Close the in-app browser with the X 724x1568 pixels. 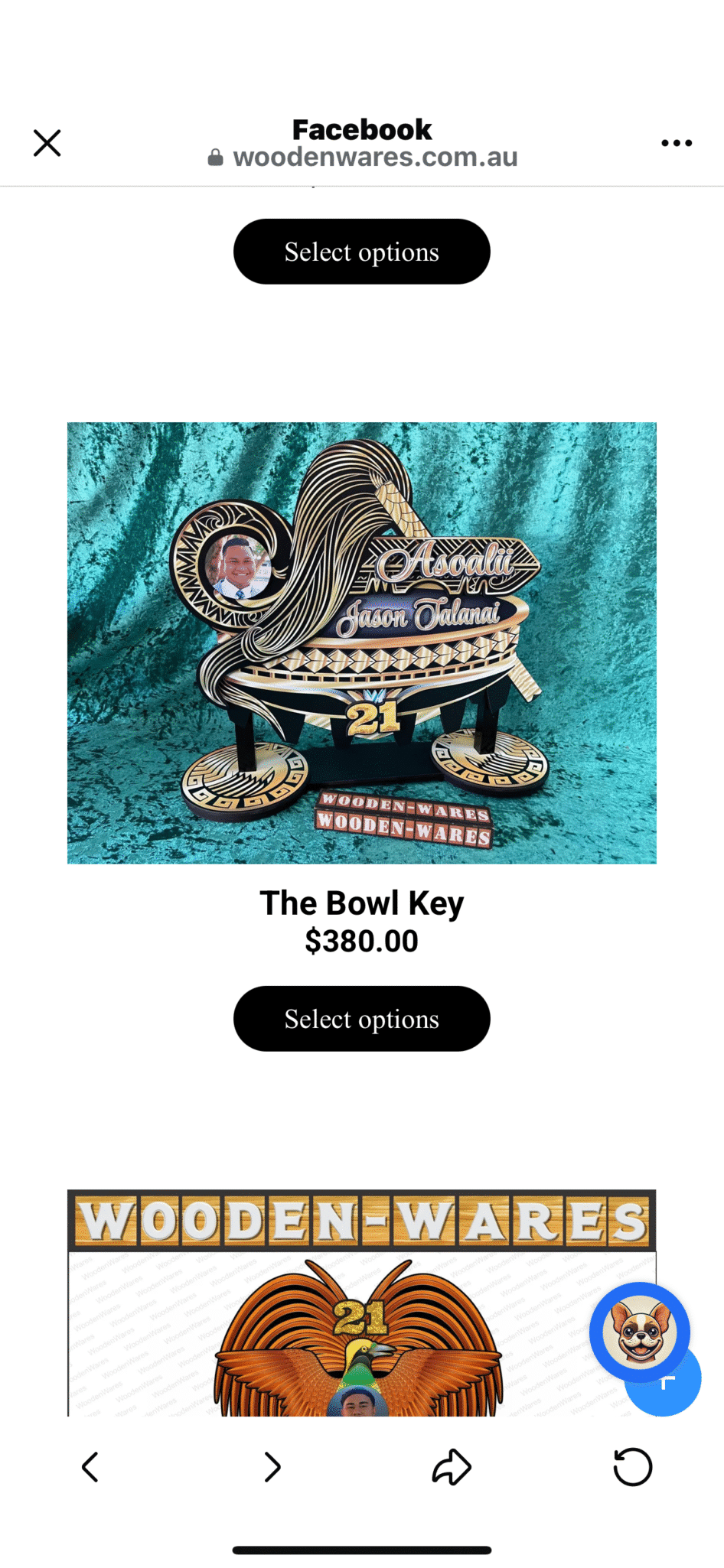click(47, 143)
